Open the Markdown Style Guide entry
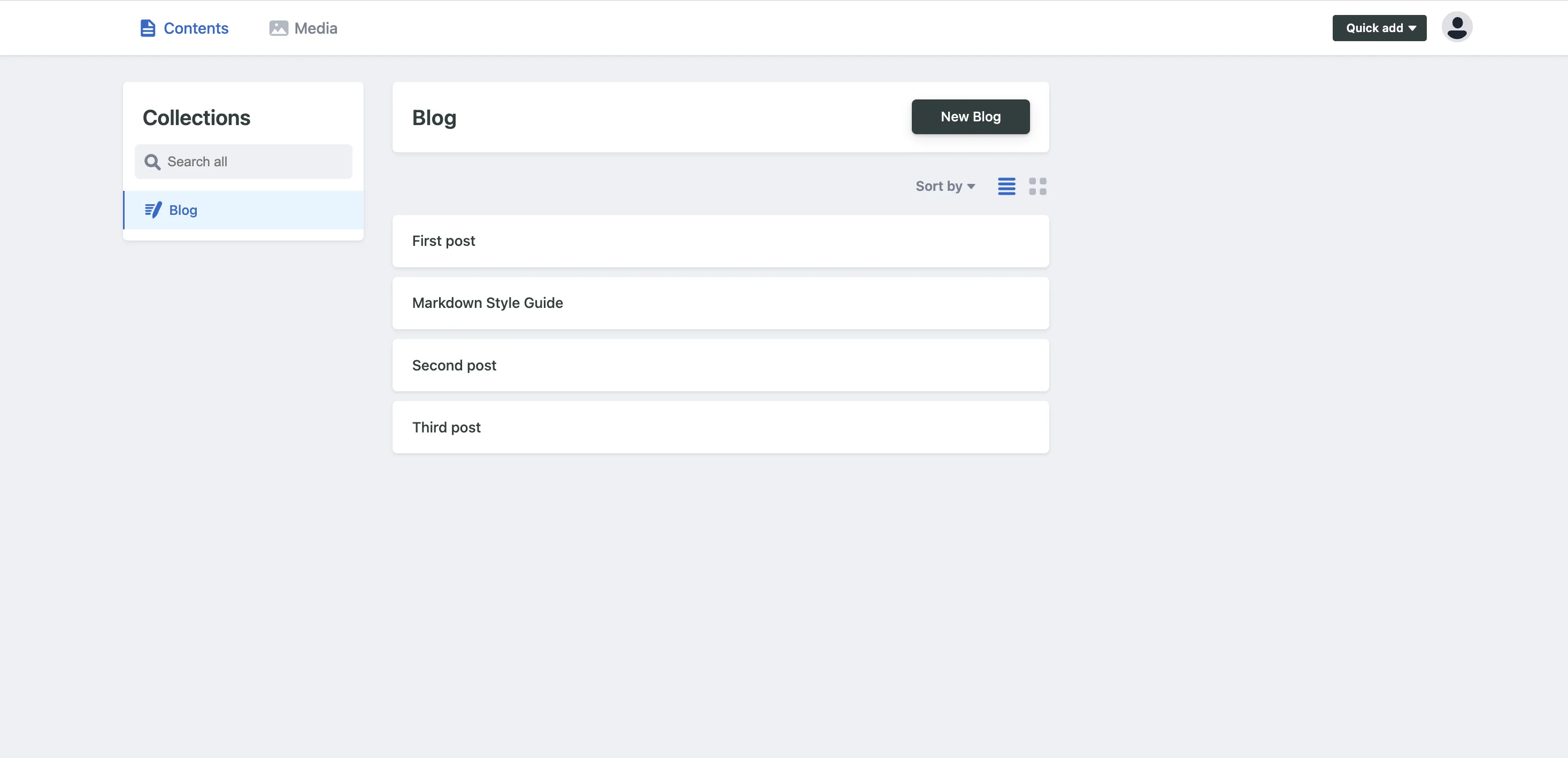Image resolution: width=1568 pixels, height=758 pixels. pos(721,303)
